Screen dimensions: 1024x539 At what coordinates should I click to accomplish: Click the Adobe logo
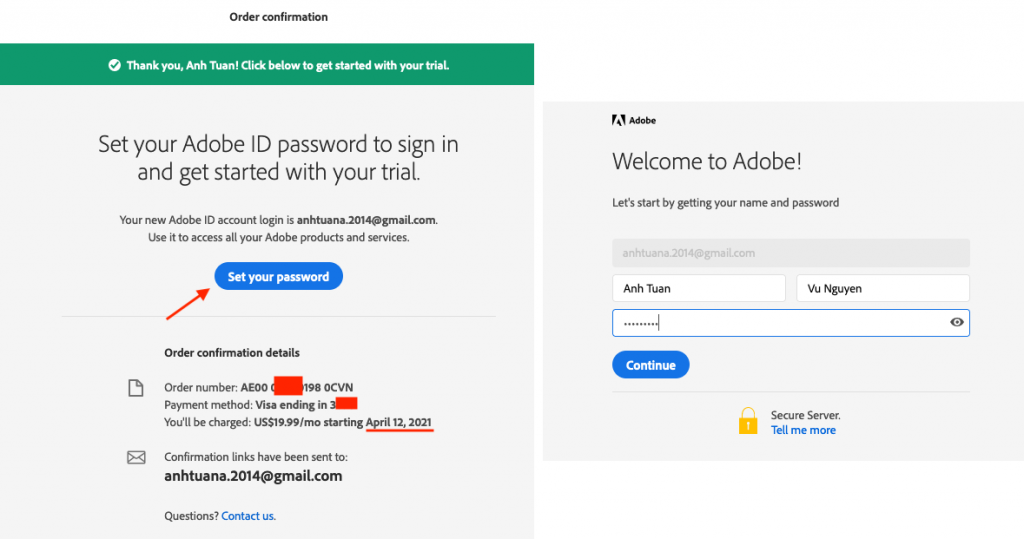click(x=634, y=121)
